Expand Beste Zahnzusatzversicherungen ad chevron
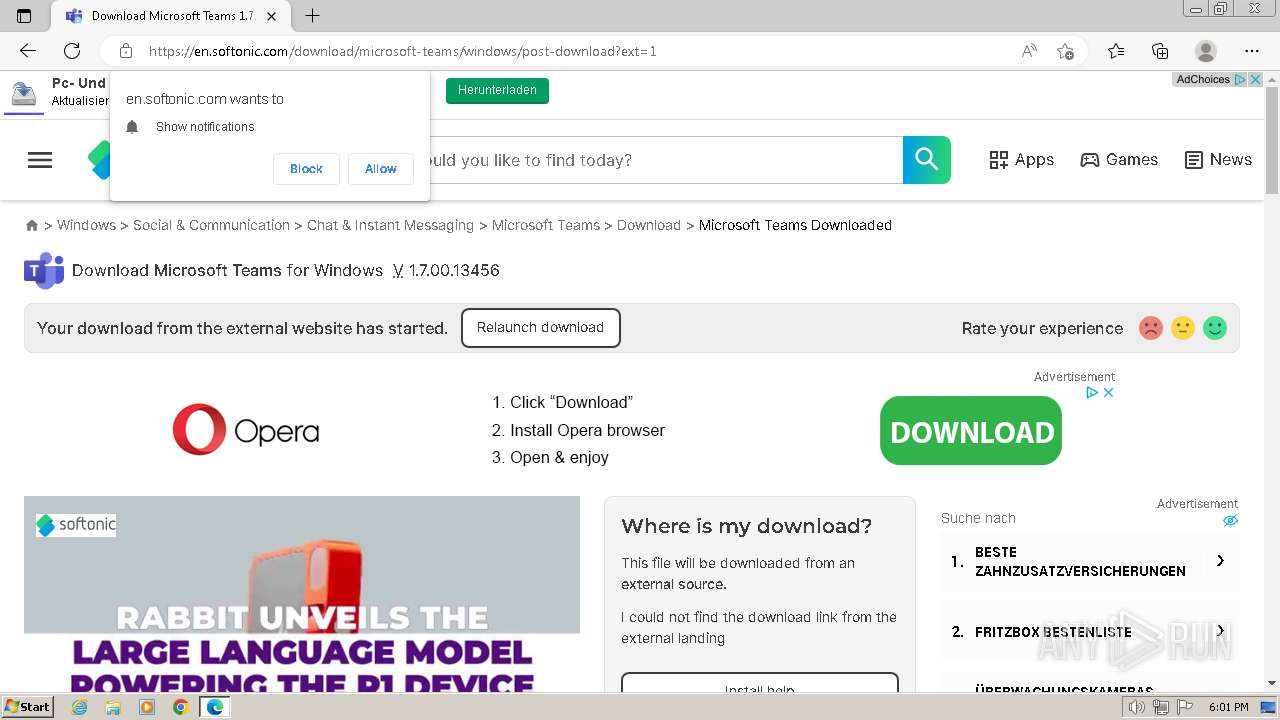 [1220, 561]
